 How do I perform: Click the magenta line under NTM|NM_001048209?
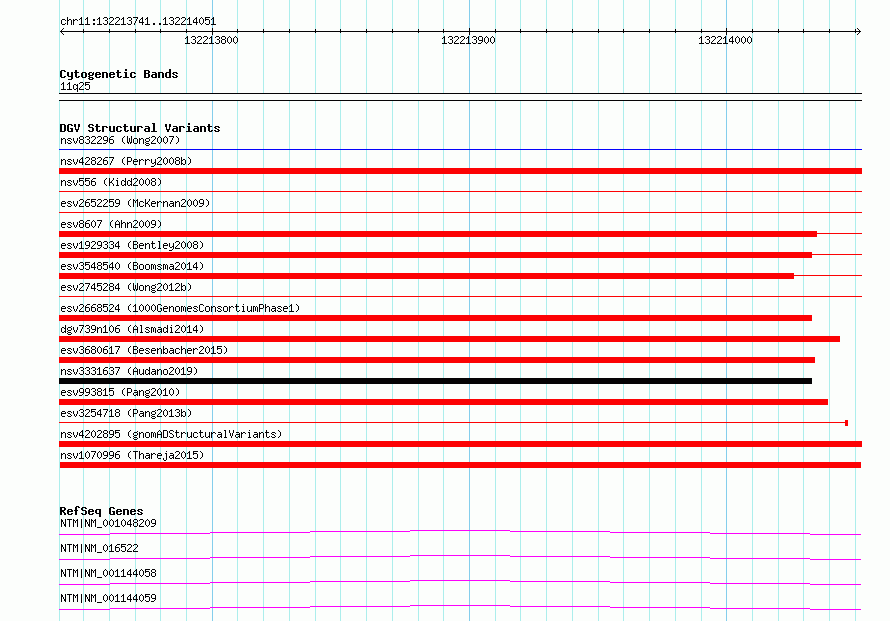pyautogui.click(x=460, y=532)
